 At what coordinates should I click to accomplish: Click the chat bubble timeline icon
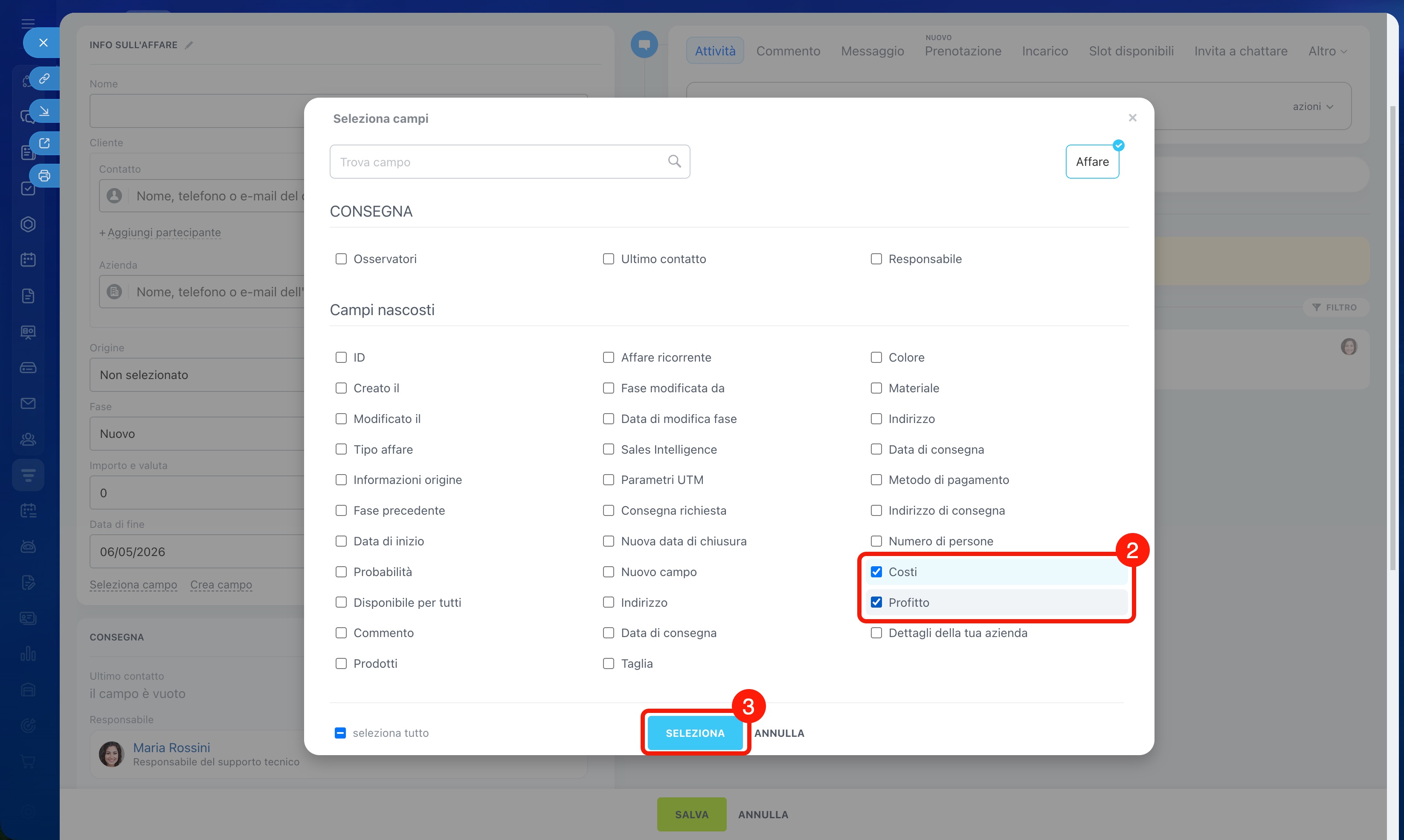(644, 44)
